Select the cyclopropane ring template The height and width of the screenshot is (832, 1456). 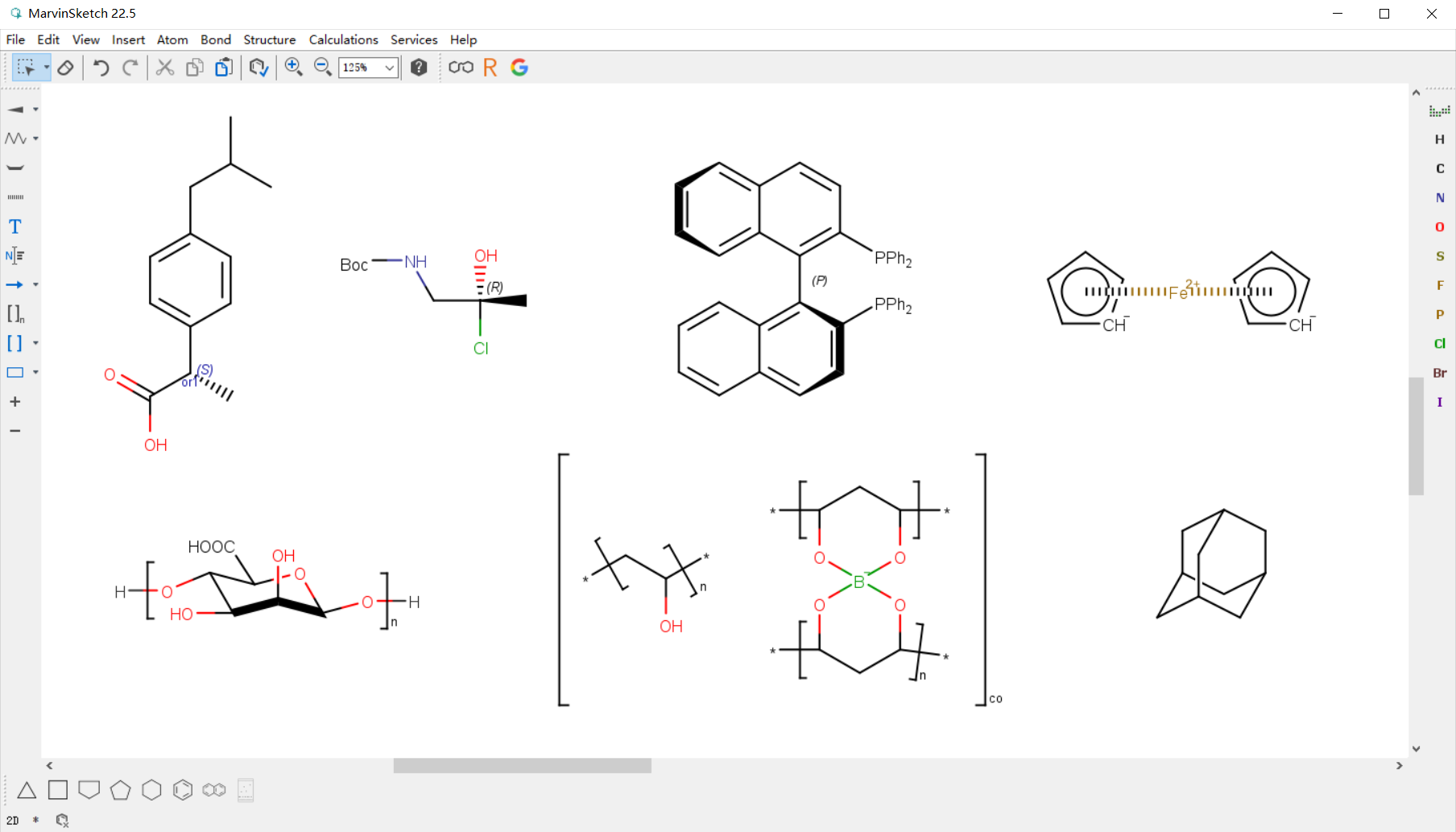(26, 790)
